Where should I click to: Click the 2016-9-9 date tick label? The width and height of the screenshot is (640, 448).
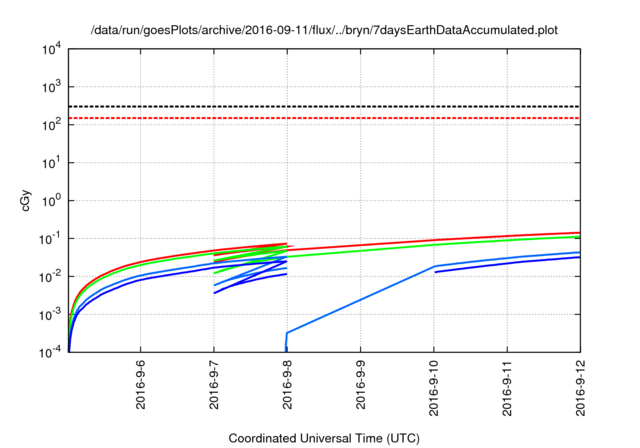(x=360, y=384)
